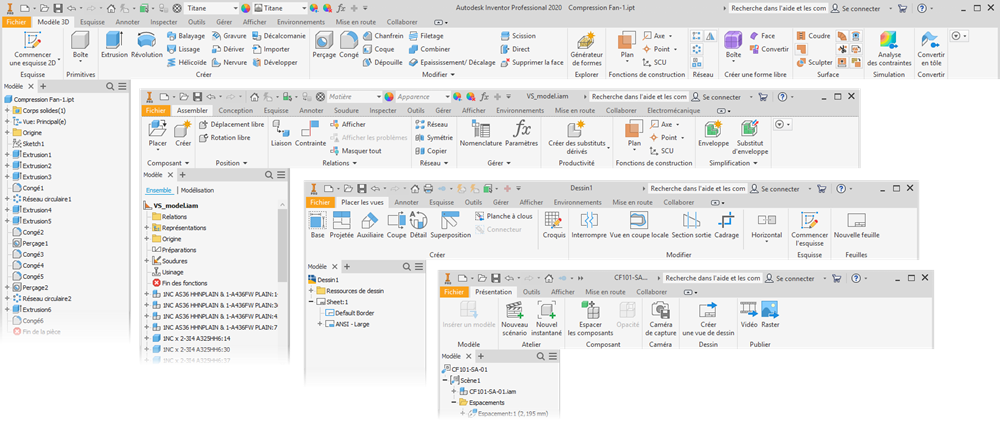Select Soudures in the assembly tree

point(170,261)
